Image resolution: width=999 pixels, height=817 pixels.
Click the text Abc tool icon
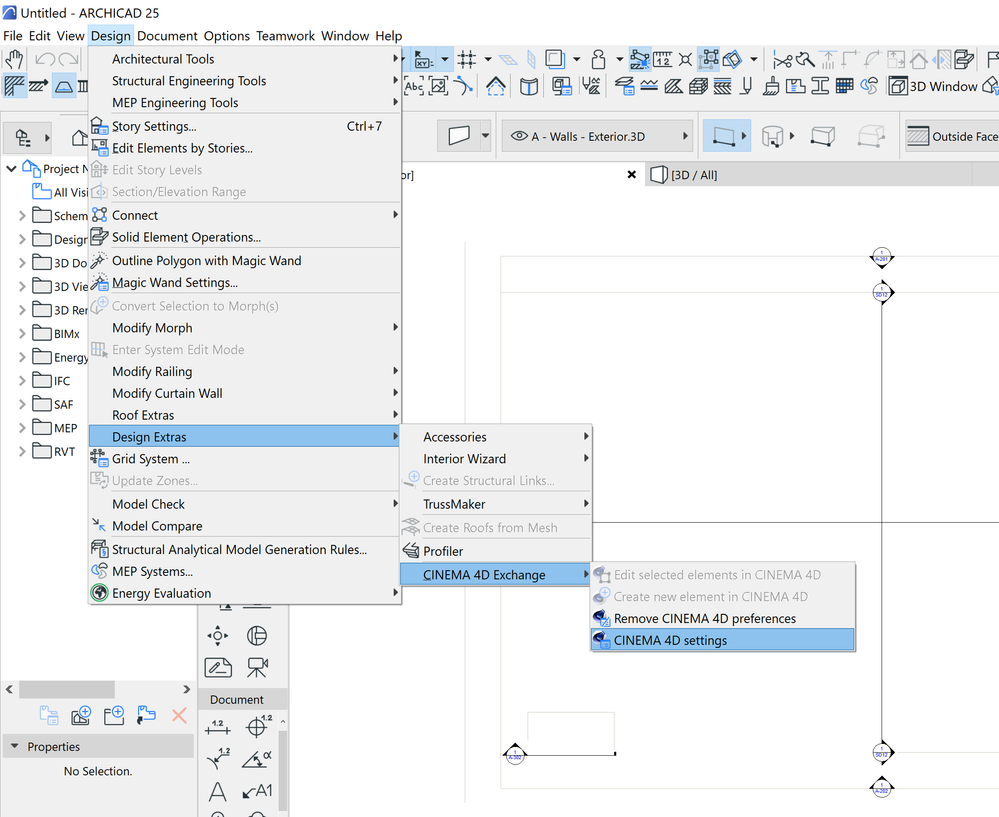[x=413, y=86]
